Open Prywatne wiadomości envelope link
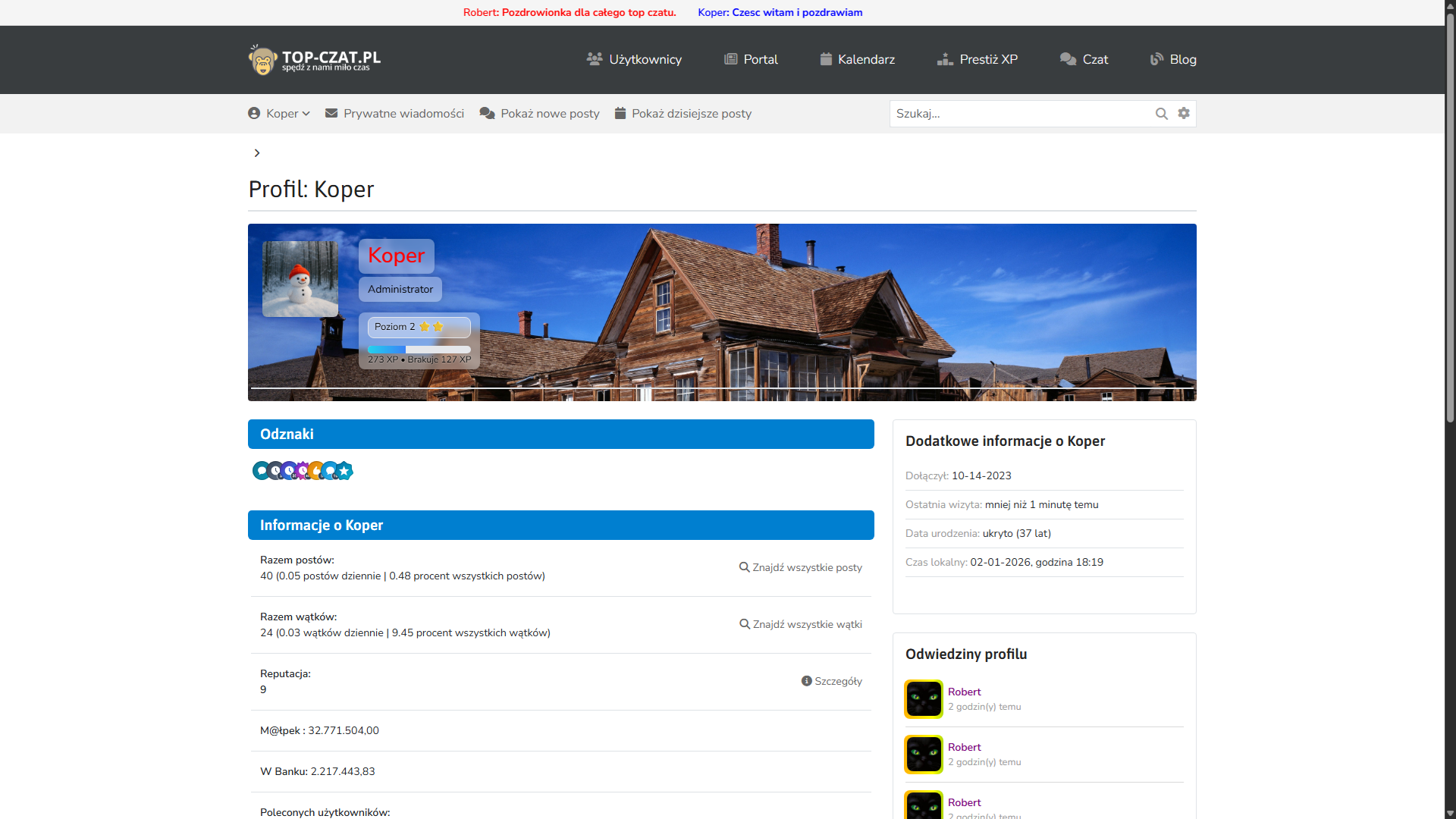The width and height of the screenshot is (1456, 819). coord(394,114)
